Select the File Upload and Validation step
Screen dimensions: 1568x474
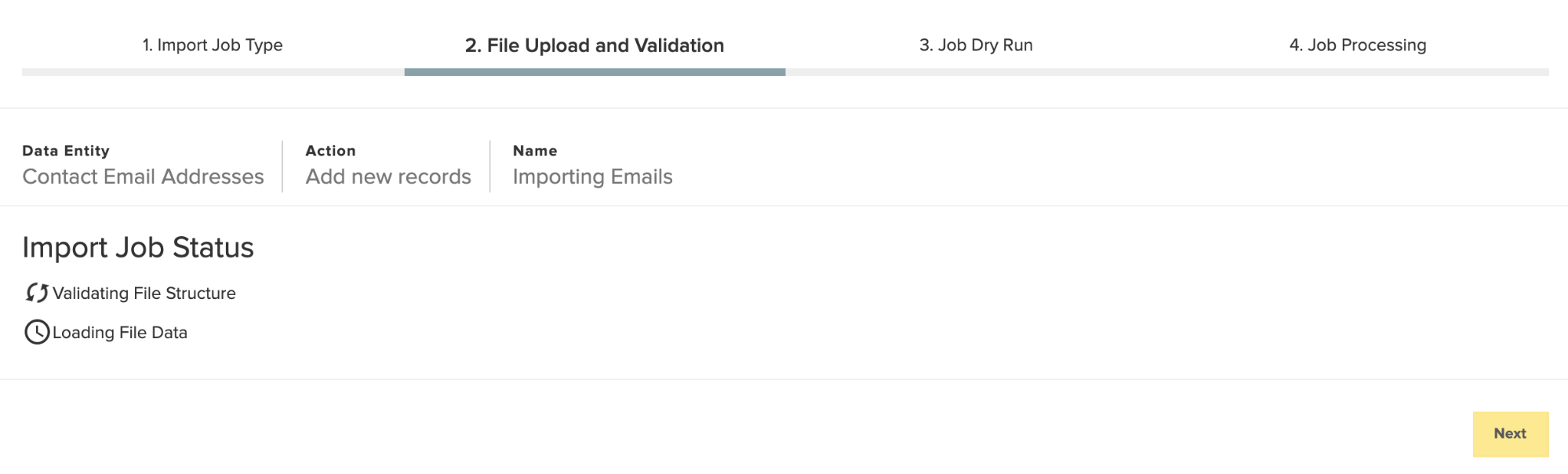[x=595, y=46]
